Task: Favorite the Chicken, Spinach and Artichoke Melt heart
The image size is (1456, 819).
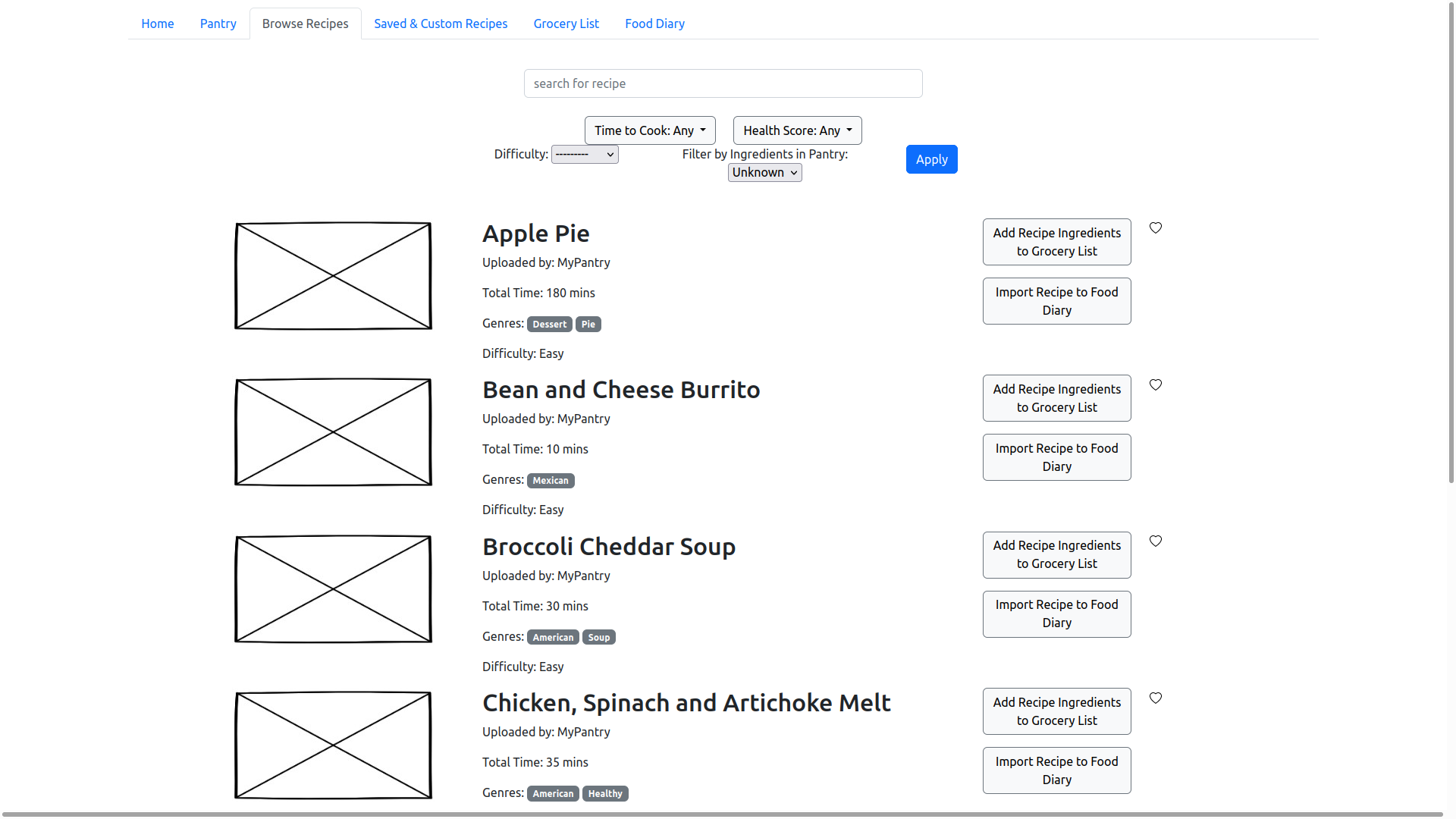Action: tap(1156, 698)
